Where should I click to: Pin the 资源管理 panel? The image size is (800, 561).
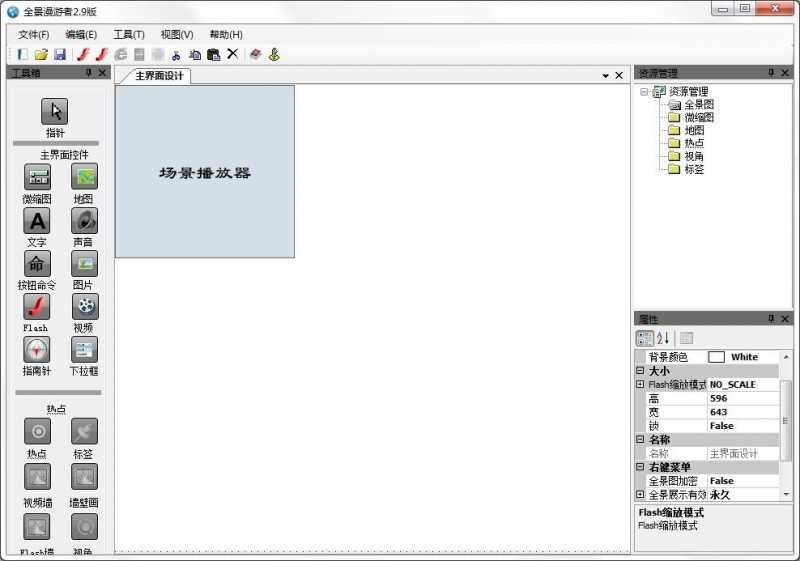(x=771, y=73)
